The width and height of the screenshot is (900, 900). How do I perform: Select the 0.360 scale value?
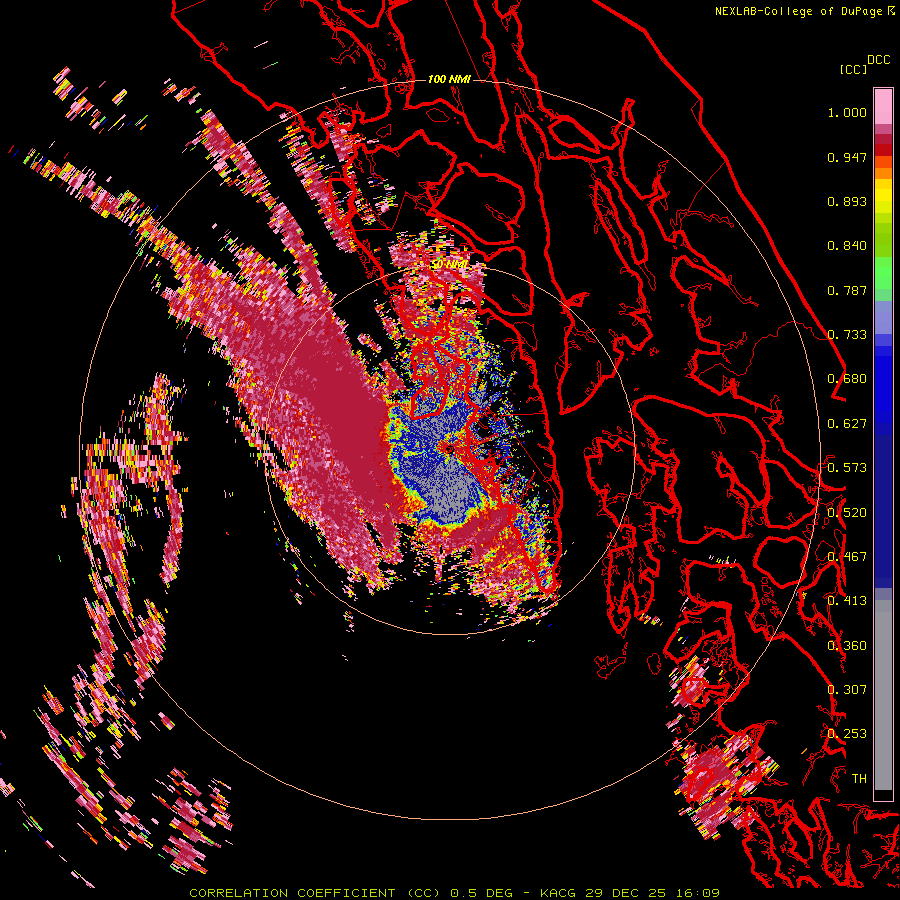(x=847, y=645)
